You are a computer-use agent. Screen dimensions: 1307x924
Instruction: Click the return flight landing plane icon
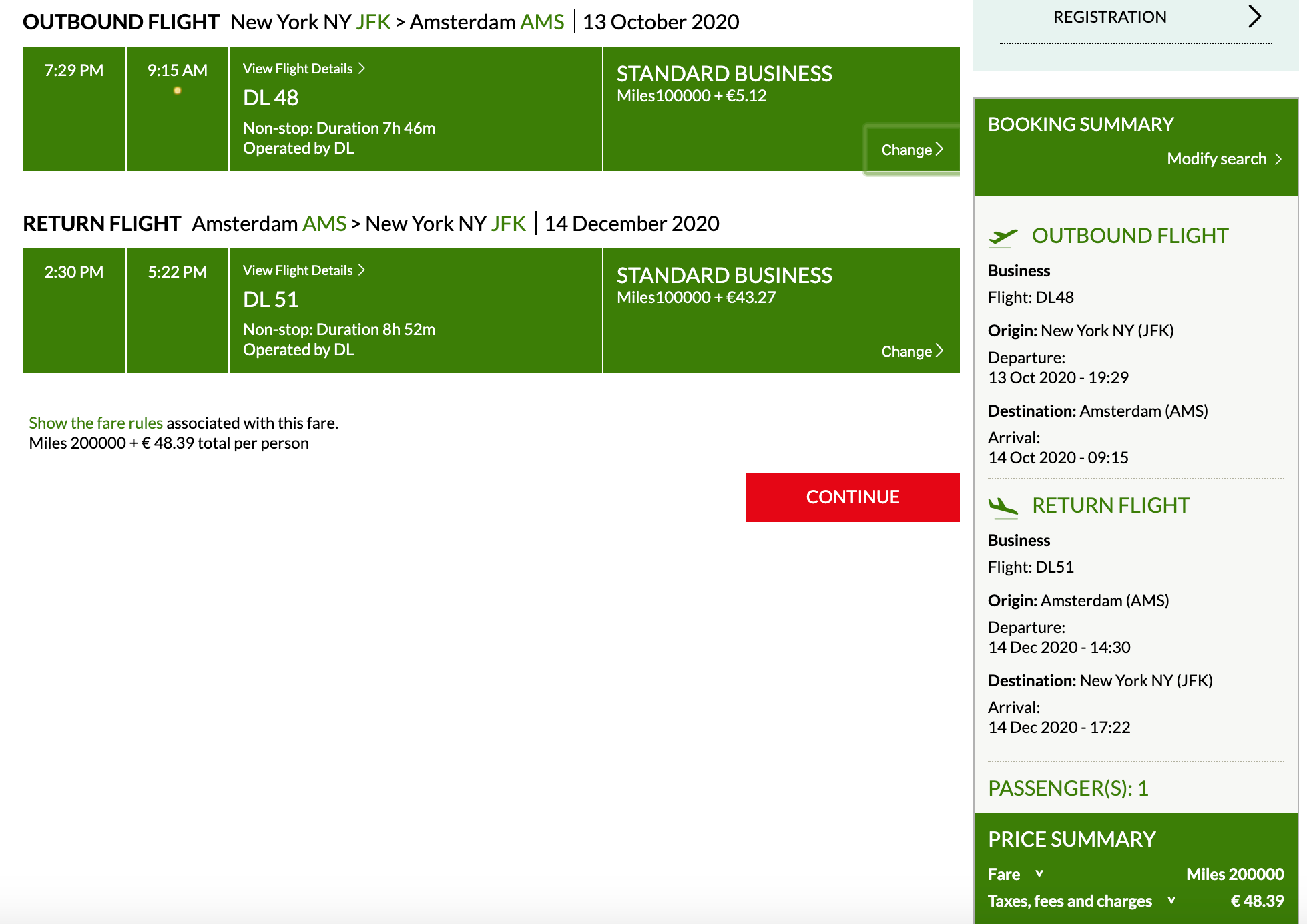(1003, 507)
